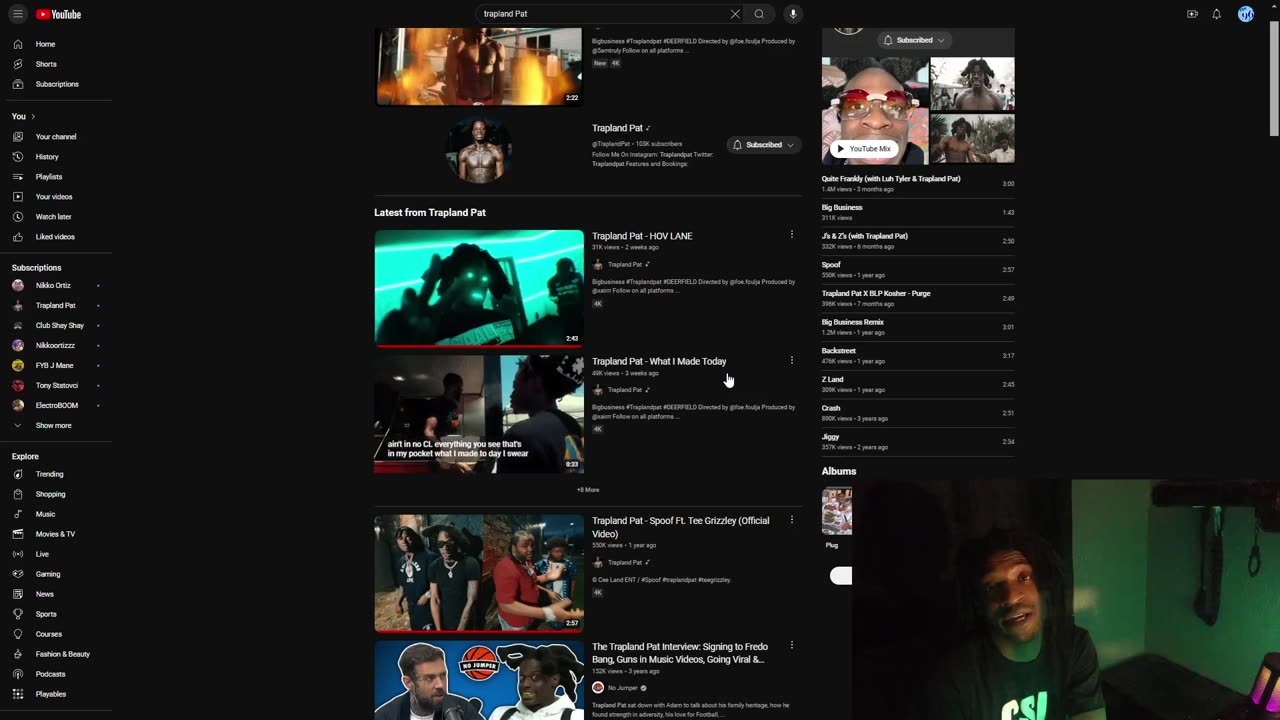Open the notifications bell
Image resolution: width=1280 pixels, height=720 pixels.
(1217, 14)
